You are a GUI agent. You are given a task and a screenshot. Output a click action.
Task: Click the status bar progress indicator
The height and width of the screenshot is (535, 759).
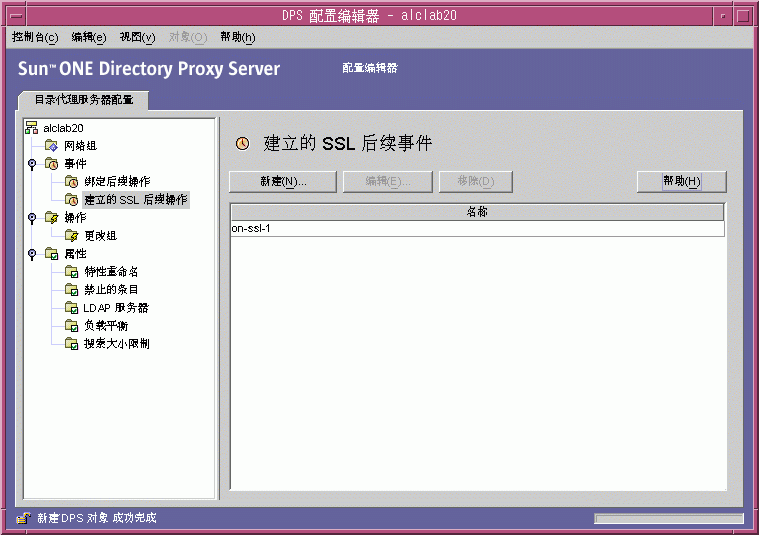[x=669, y=519]
